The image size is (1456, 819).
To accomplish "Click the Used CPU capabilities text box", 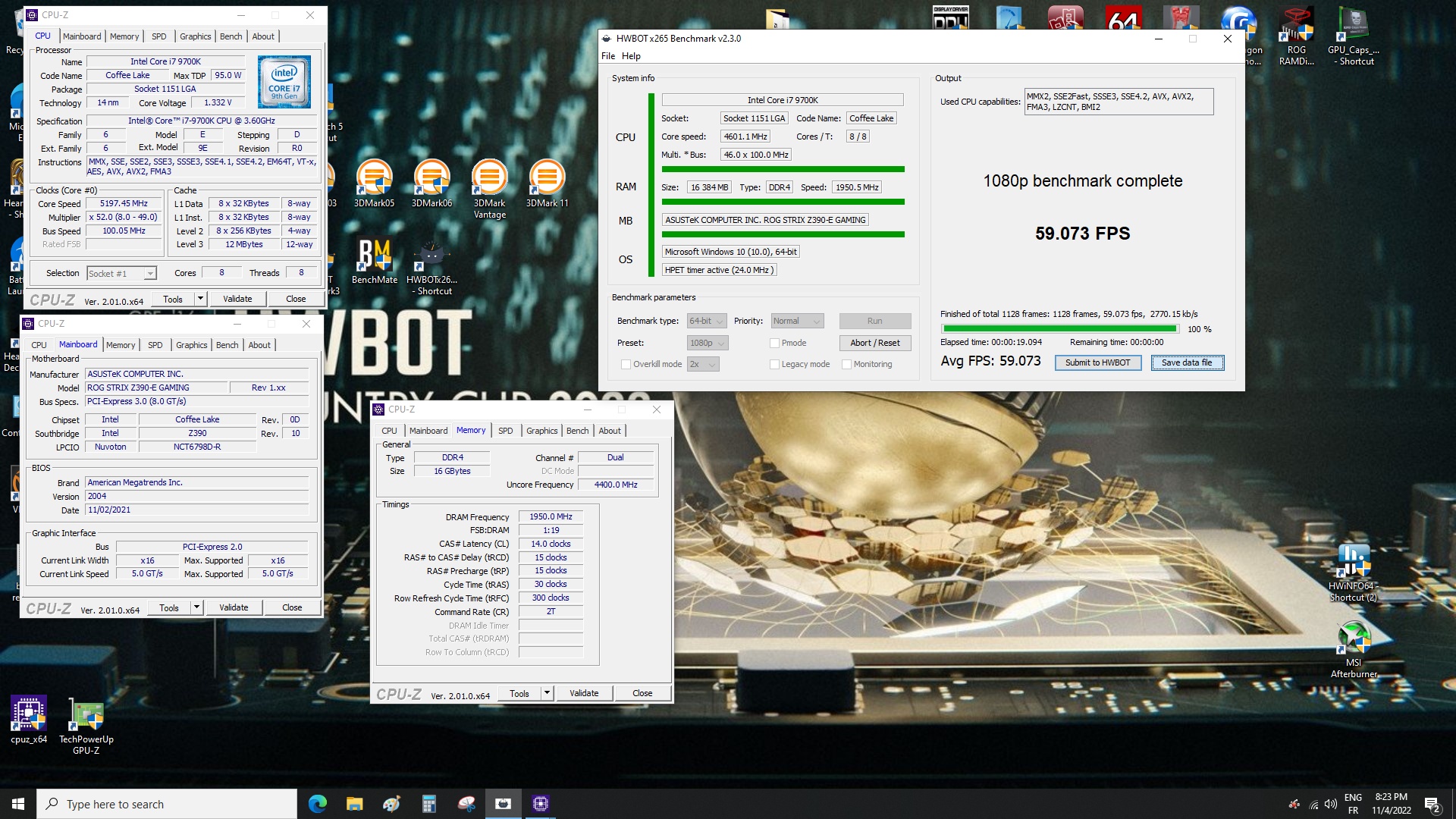I will point(1119,102).
